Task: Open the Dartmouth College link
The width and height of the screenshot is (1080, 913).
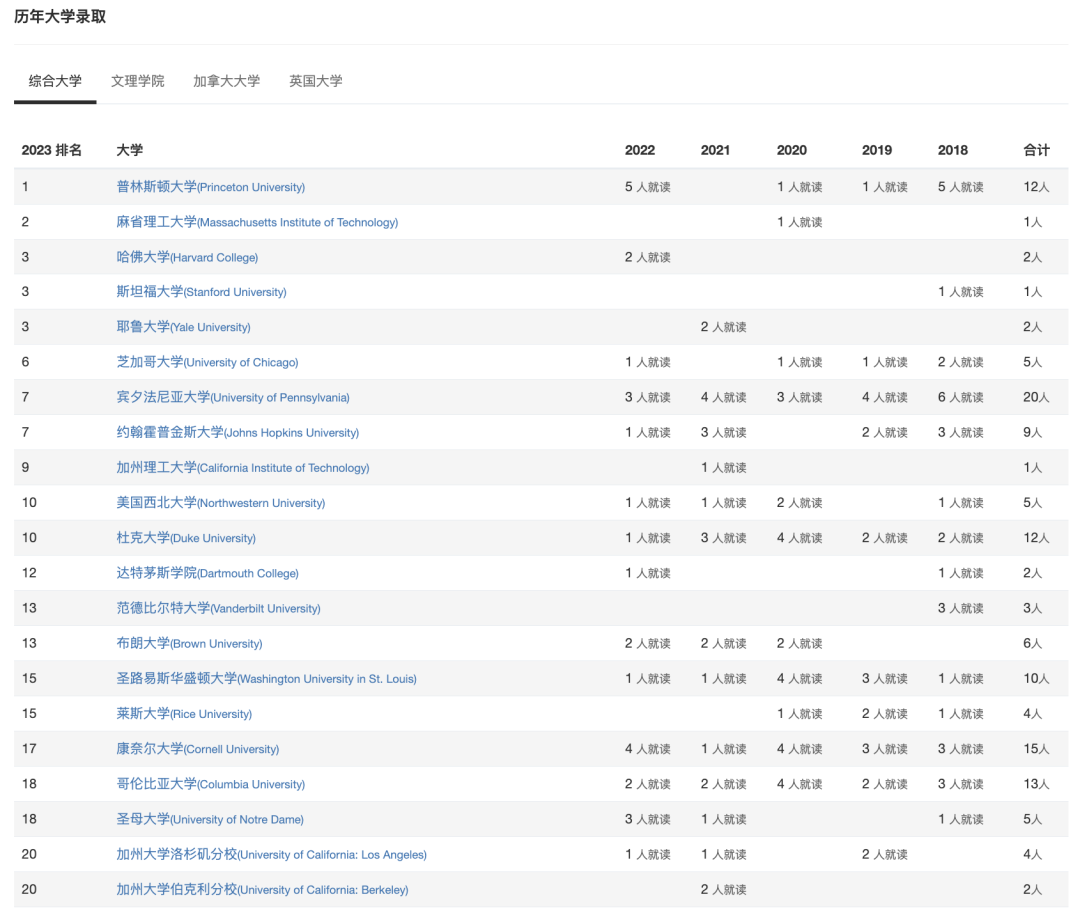Action: click(x=207, y=573)
